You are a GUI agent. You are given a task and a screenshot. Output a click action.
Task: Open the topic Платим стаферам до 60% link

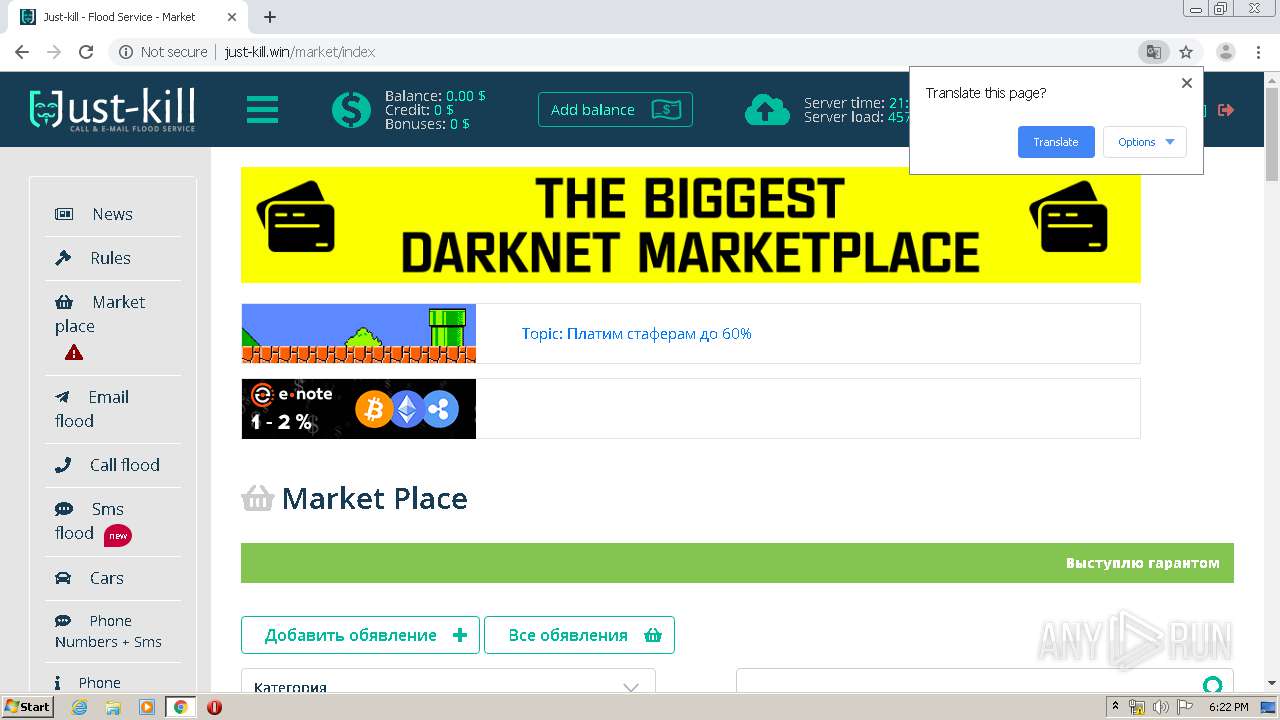tap(636, 334)
